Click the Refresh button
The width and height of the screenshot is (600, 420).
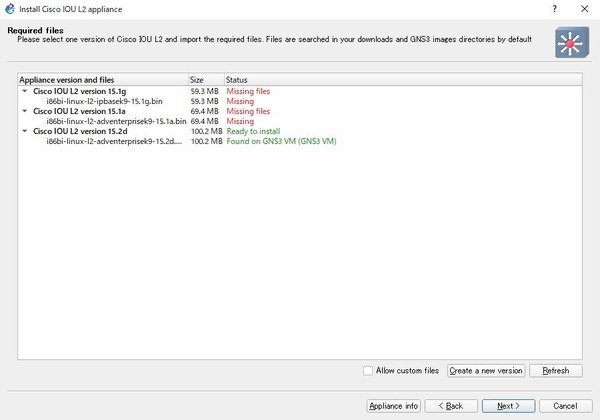556,371
